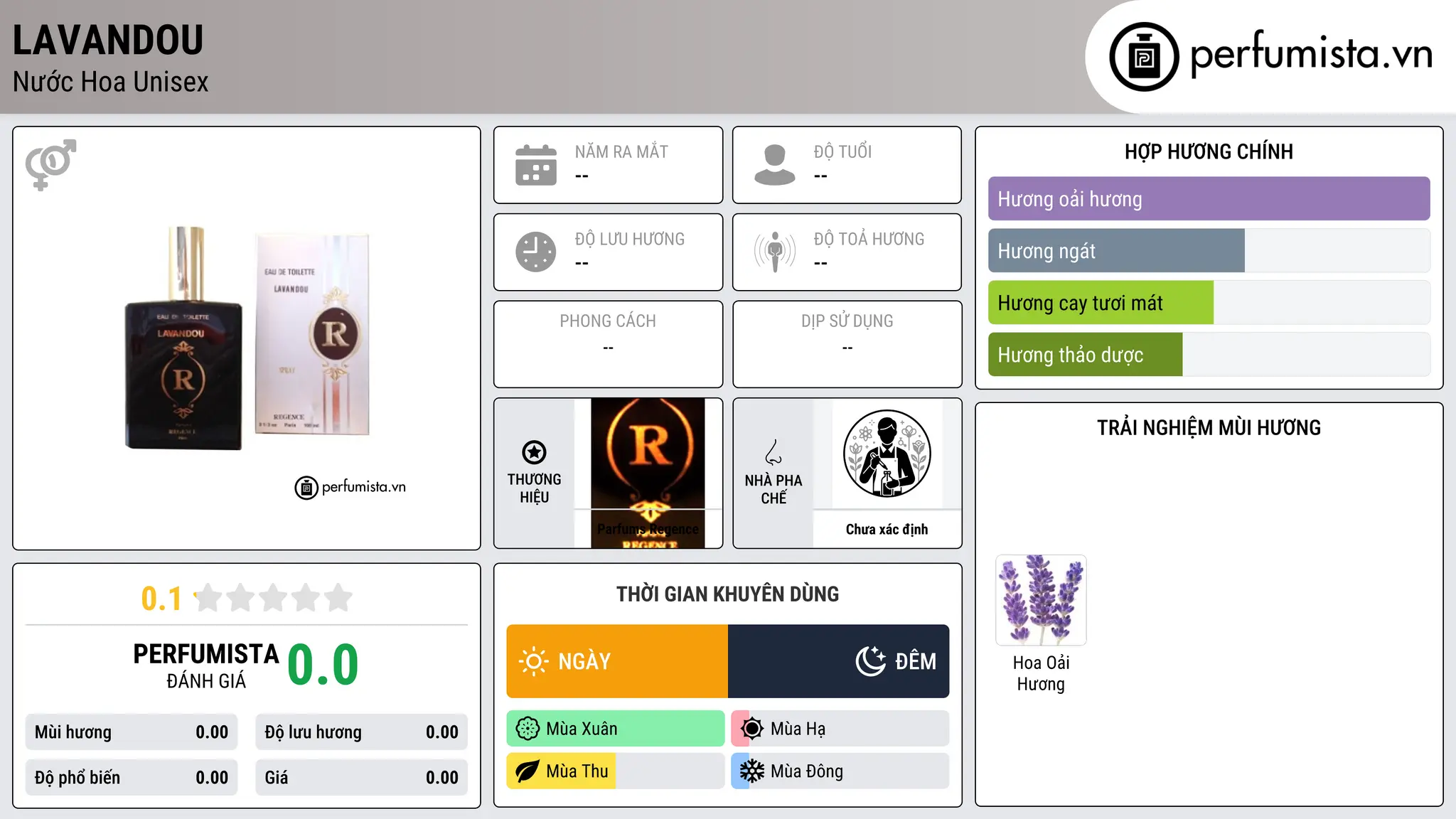Click the flower icon for Mùa Xuân
1456x819 pixels.
tap(528, 729)
